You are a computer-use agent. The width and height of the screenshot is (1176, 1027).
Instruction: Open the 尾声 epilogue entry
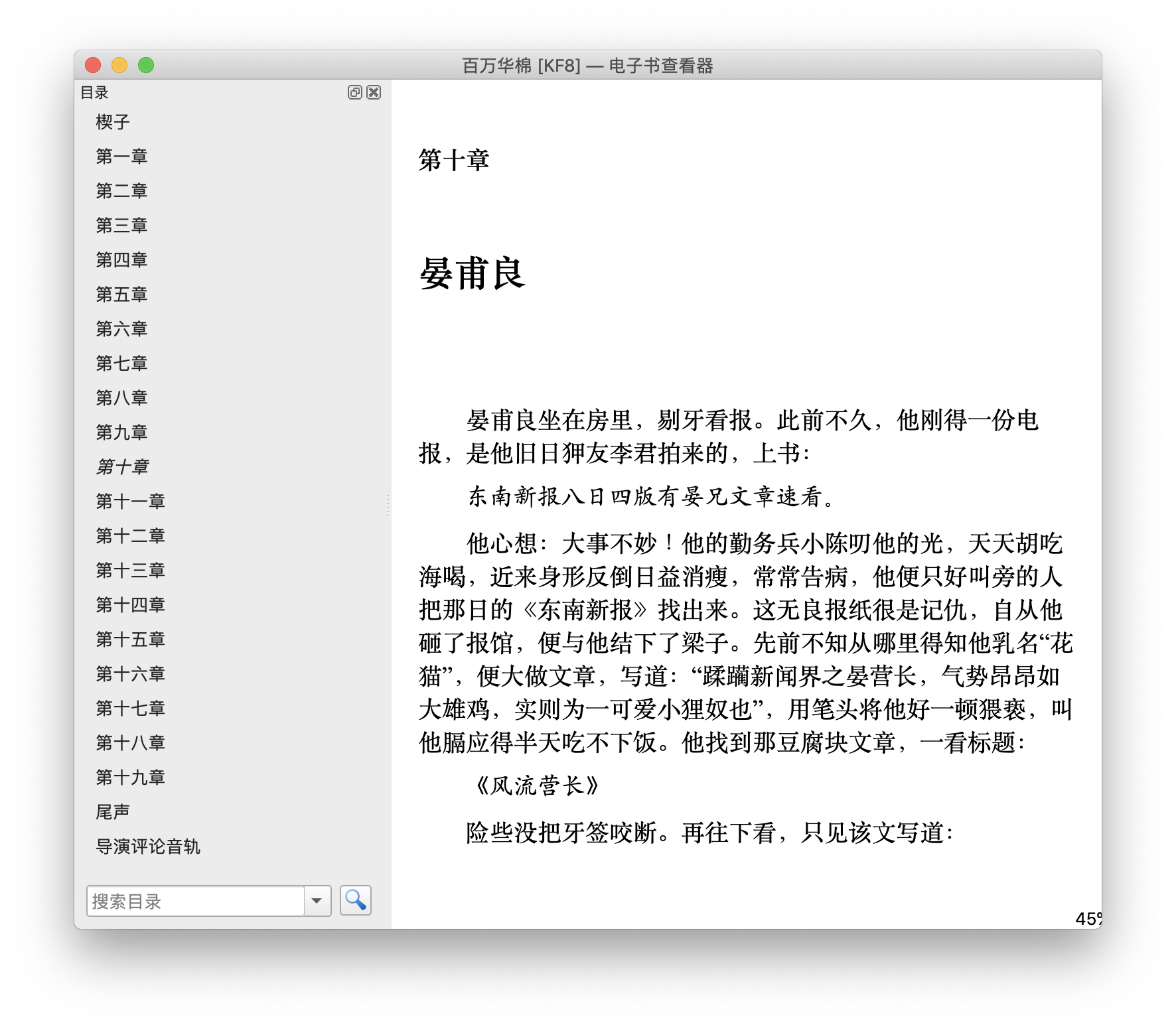tap(112, 812)
